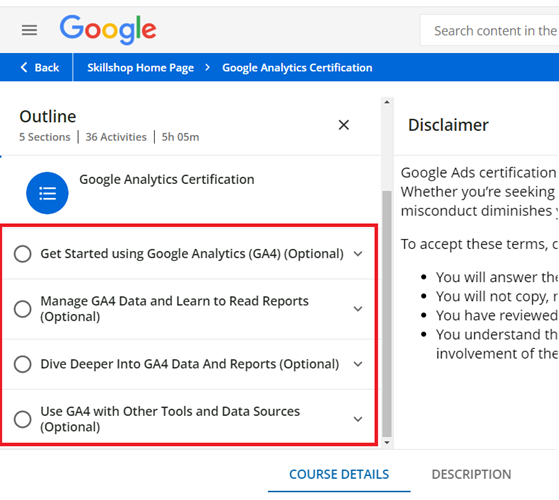
Task: Click the Get Started using Google Analytics label
Action: click(x=192, y=254)
